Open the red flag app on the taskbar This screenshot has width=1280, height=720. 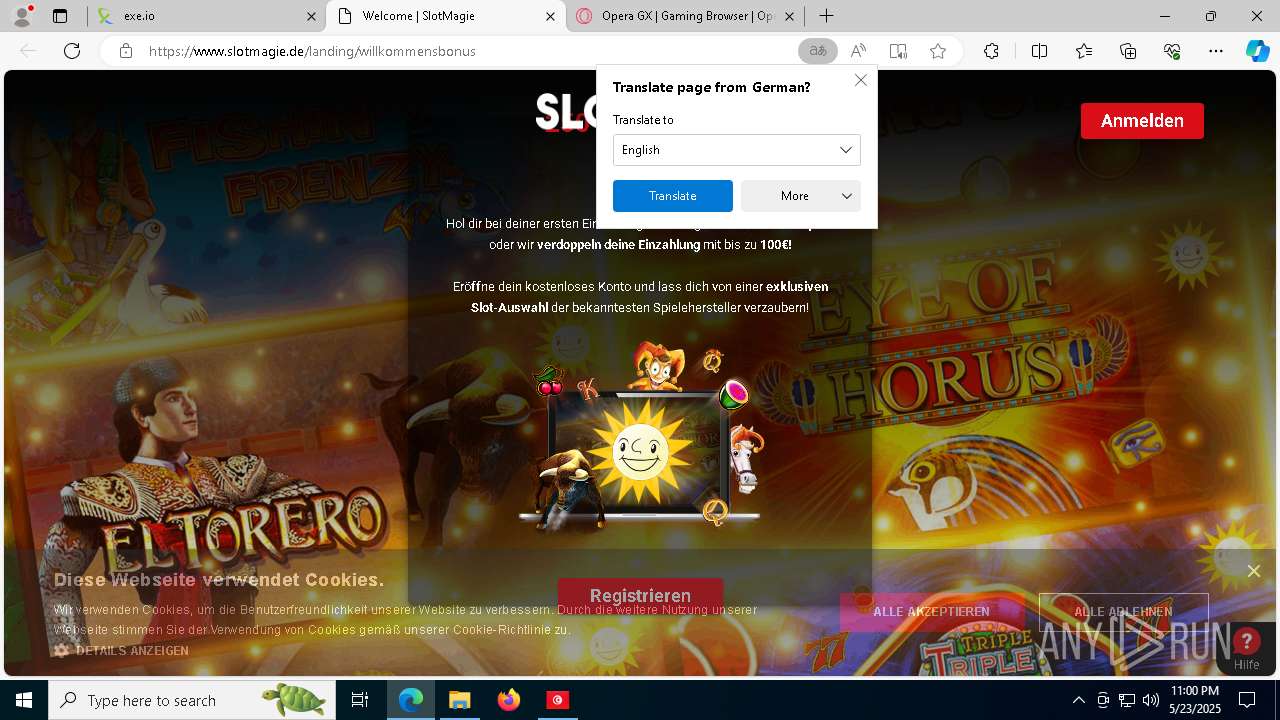557,700
